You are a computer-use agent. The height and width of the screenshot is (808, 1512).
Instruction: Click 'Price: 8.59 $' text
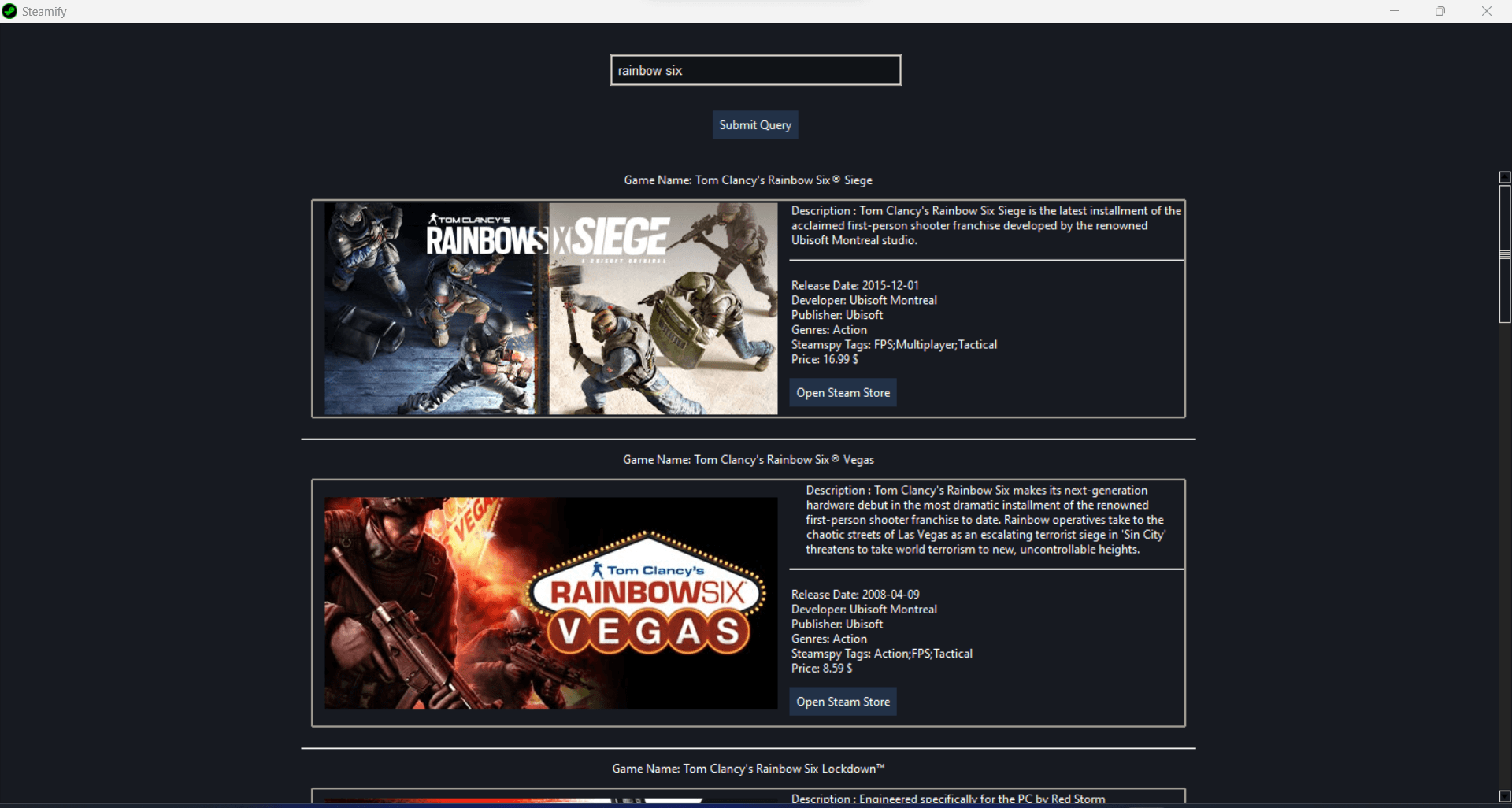coord(821,669)
